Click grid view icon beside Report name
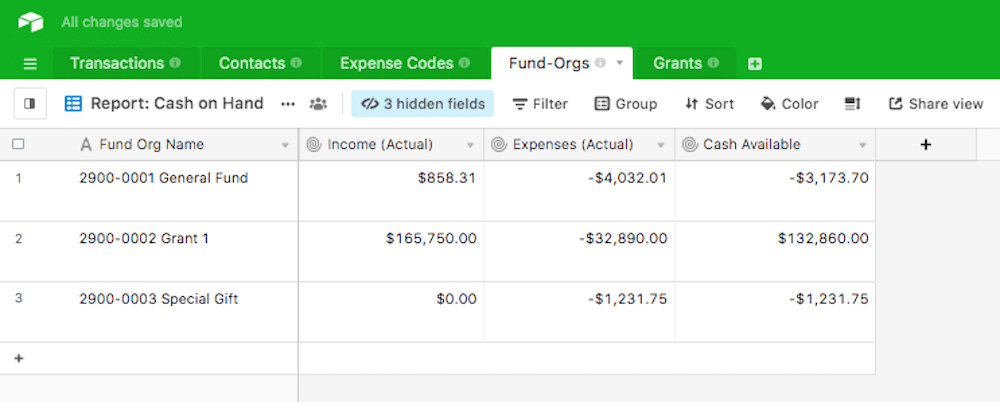The image size is (1000, 402). tap(73, 104)
